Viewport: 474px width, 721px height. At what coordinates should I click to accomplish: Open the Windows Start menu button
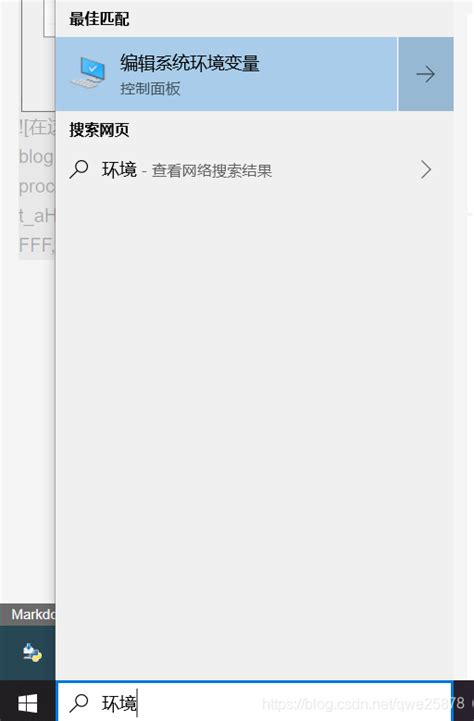(28, 703)
